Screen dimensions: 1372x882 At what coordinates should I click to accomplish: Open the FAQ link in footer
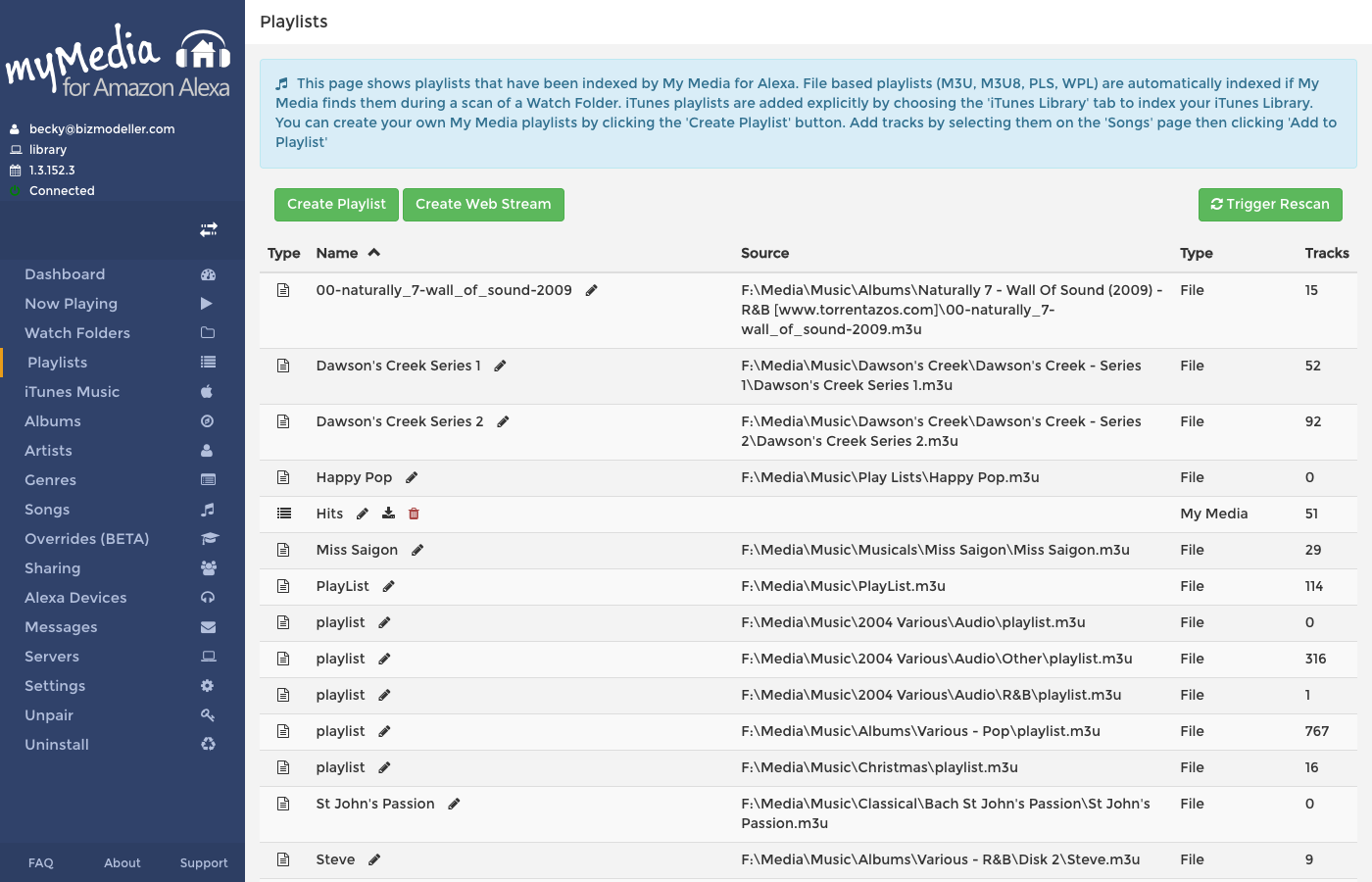[x=41, y=863]
